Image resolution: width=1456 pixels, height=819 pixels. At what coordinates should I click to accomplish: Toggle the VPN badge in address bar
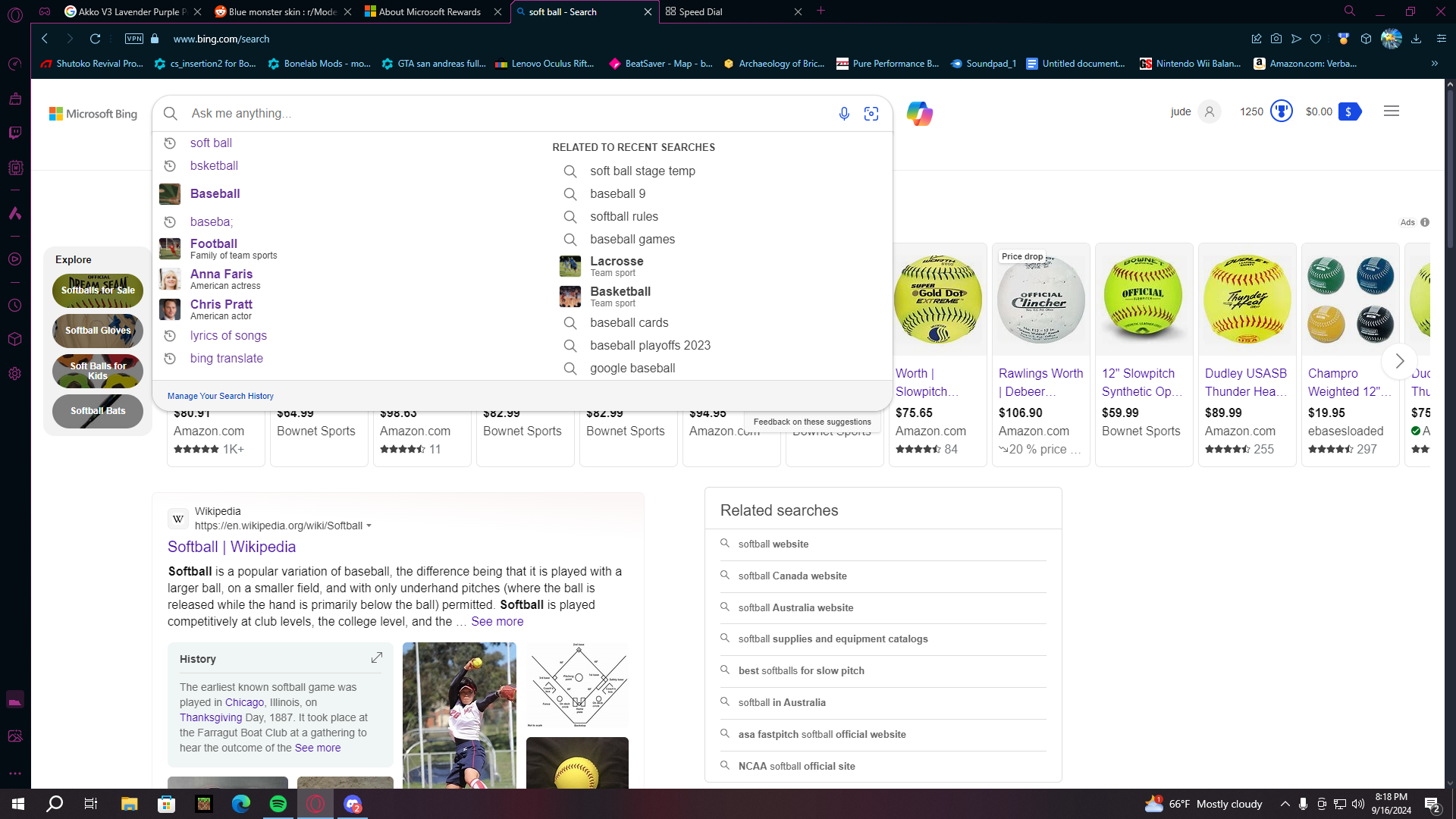pos(134,39)
